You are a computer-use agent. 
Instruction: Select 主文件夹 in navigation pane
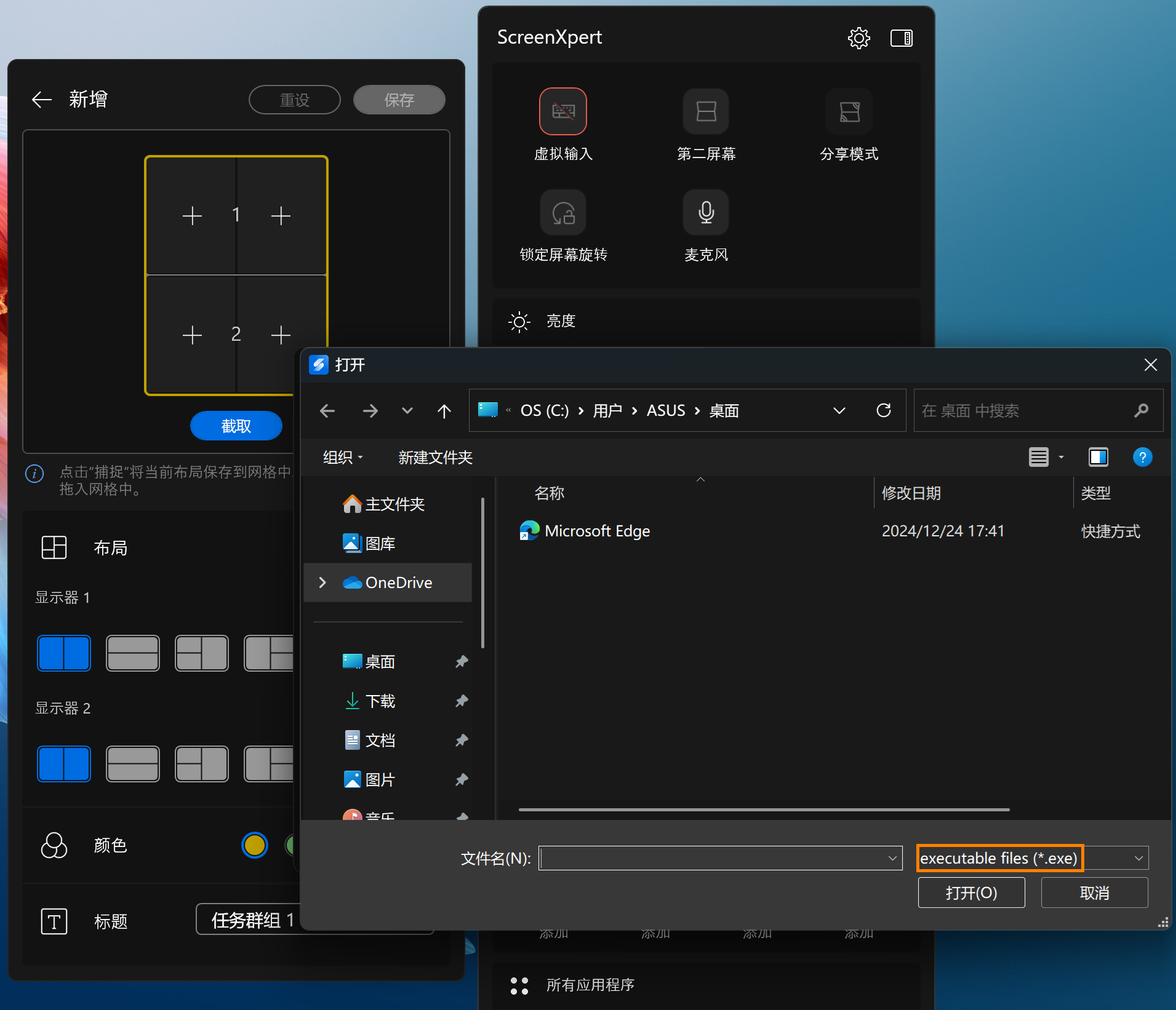point(388,504)
